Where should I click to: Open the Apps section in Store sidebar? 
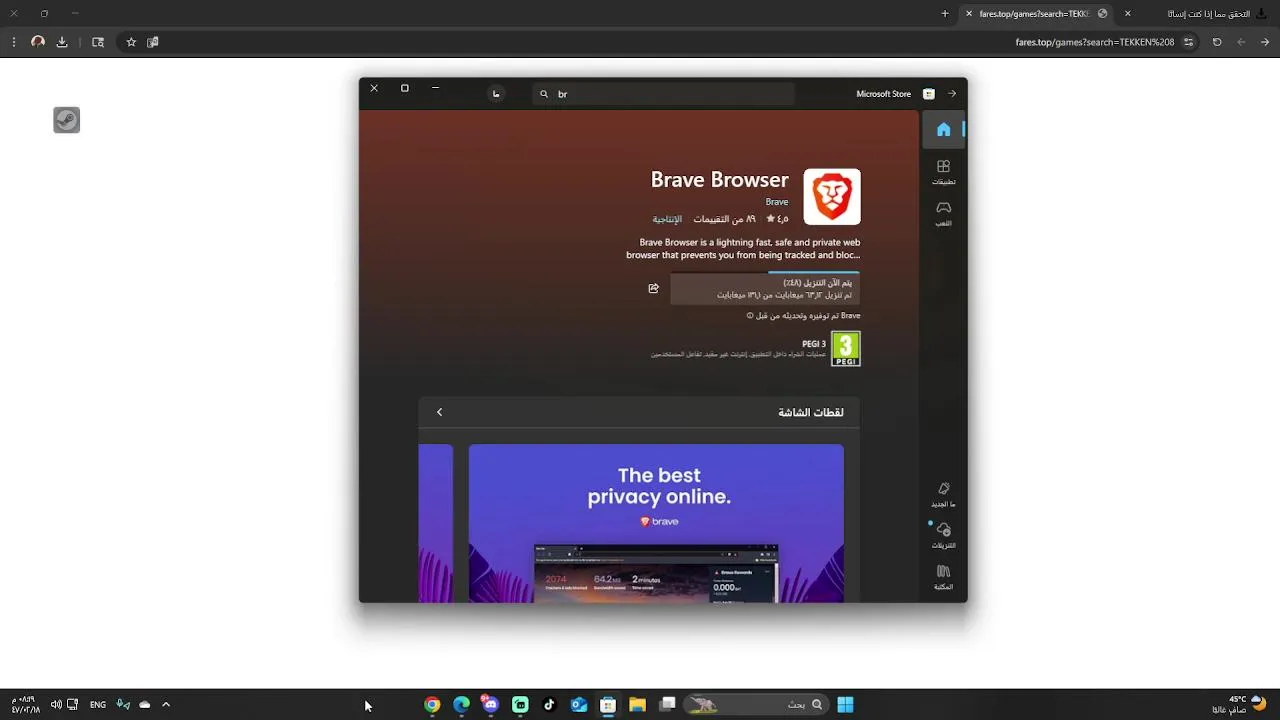tap(943, 172)
